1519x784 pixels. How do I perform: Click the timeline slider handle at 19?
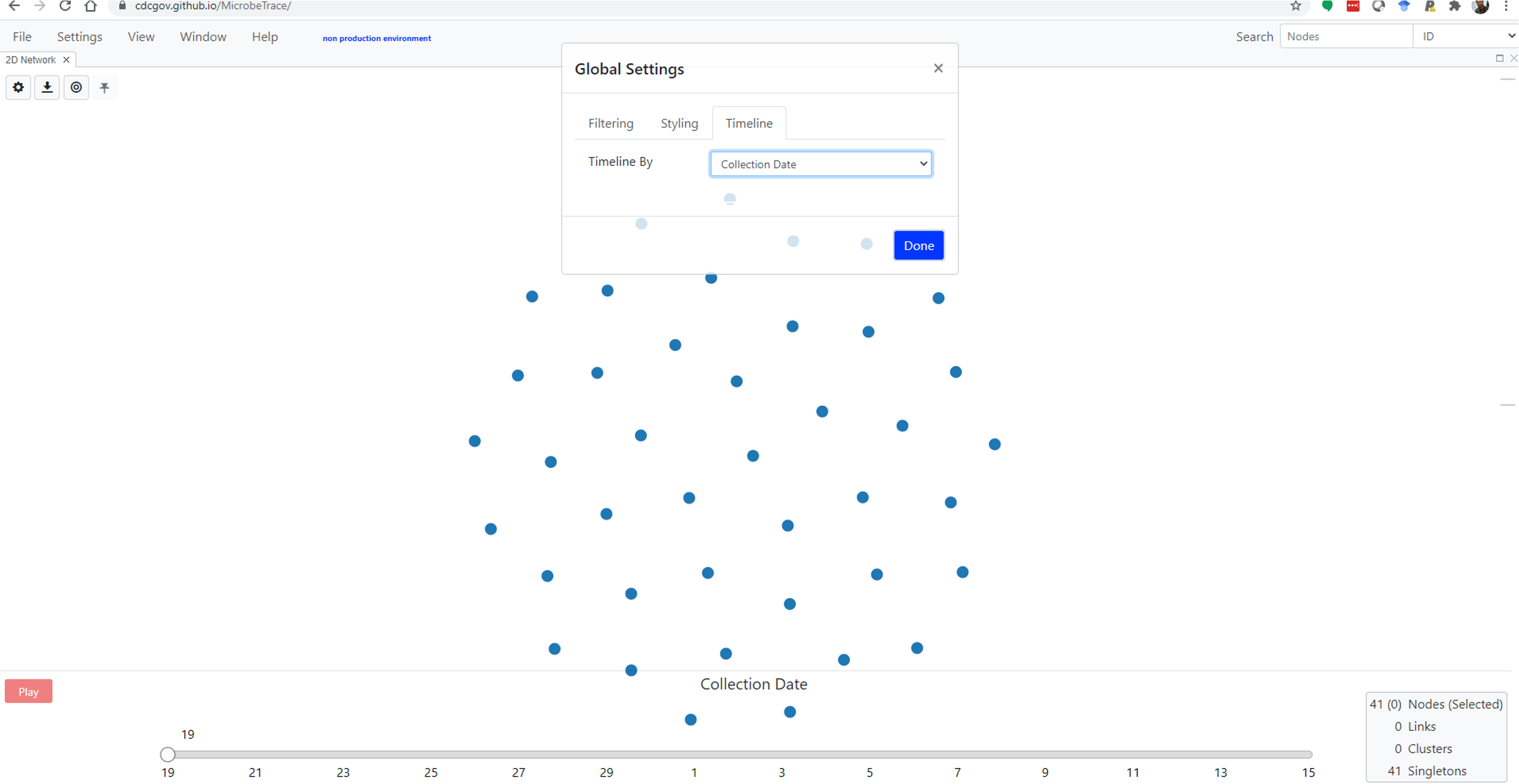pos(169,754)
